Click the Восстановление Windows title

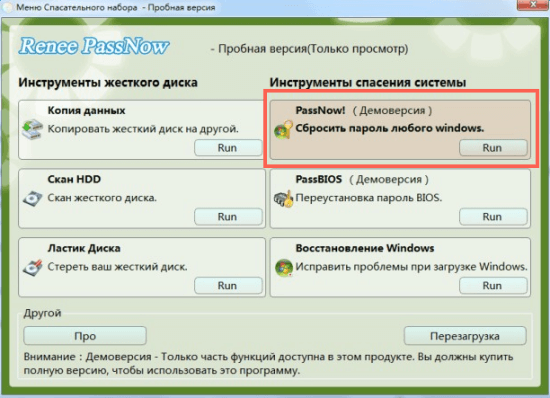tap(365, 248)
